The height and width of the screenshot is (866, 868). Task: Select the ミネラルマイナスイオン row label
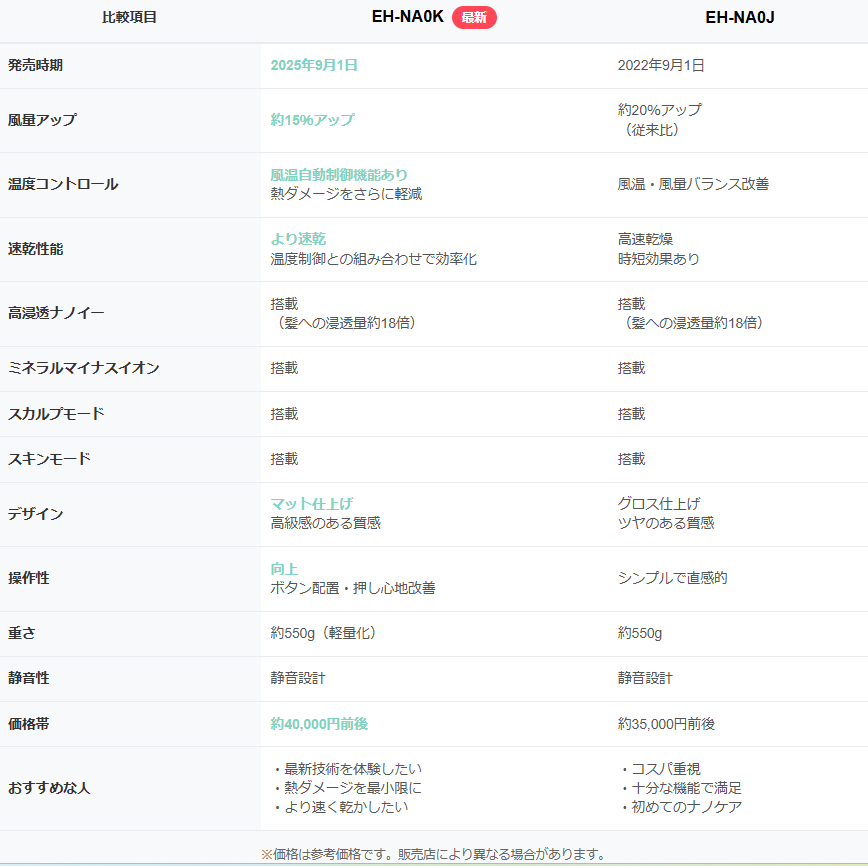(84, 368)
